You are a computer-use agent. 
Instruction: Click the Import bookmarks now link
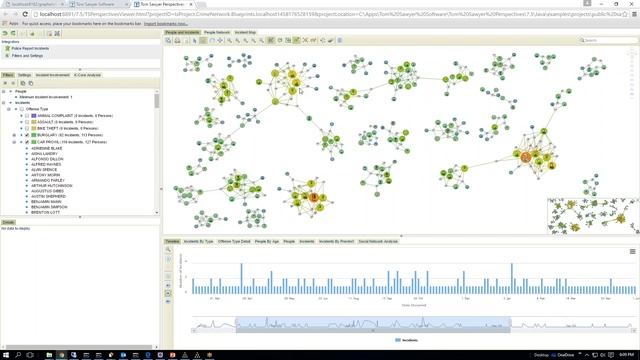166,24
